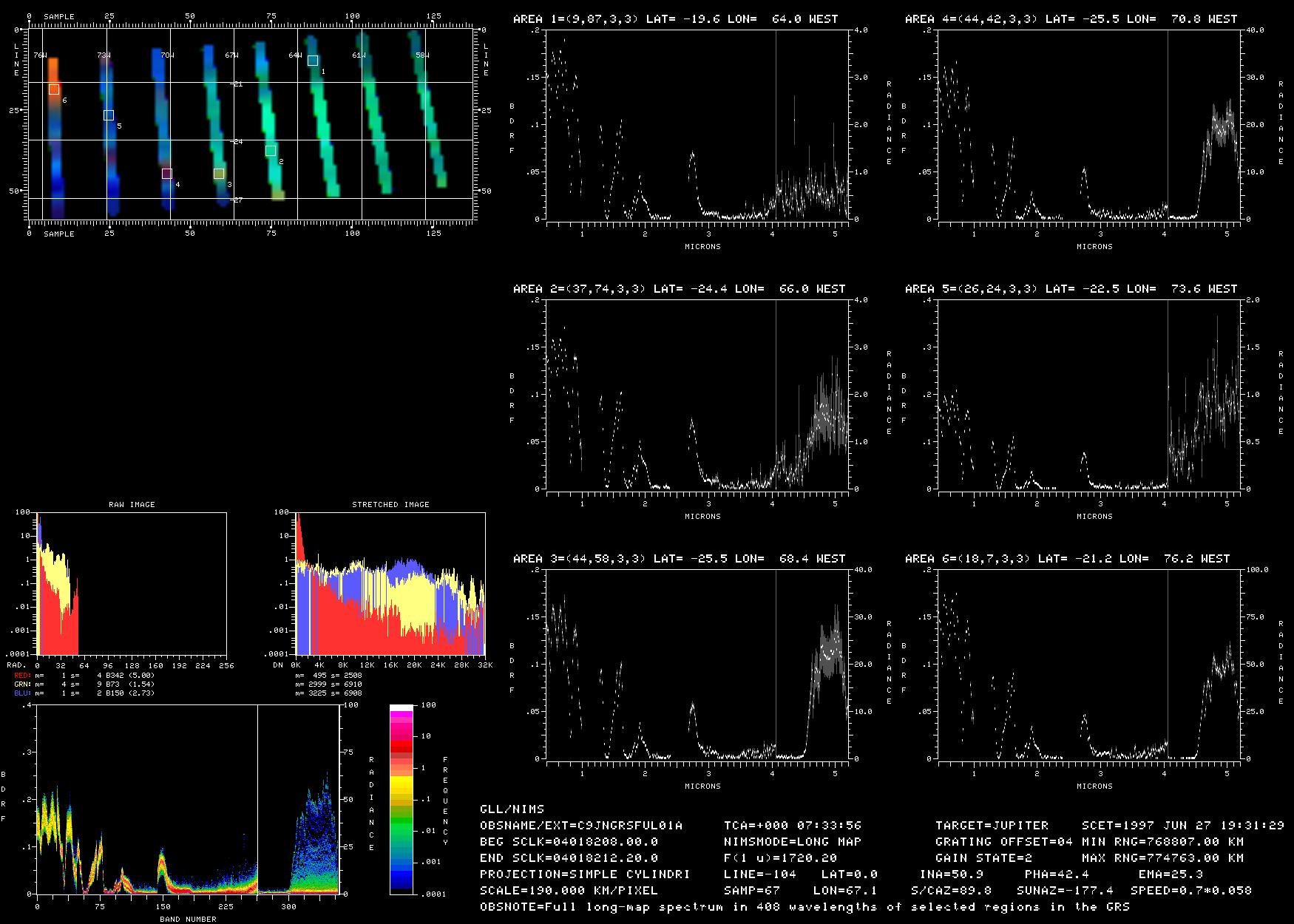Click the band number spectral density plot

tap(187, 799)
